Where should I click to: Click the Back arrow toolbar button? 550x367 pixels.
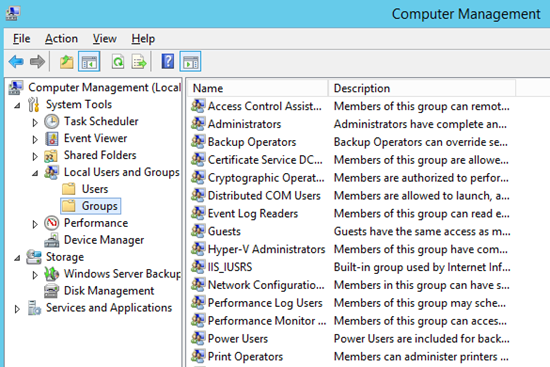16,62
